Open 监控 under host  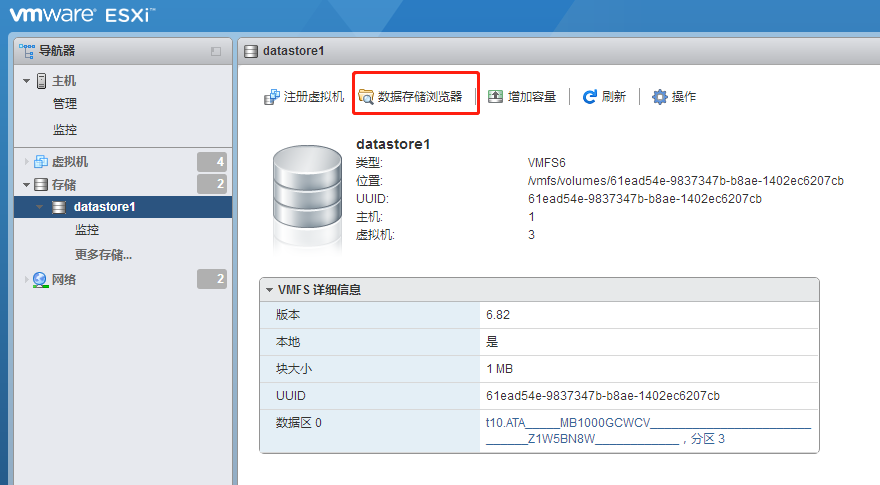[65, 130]
